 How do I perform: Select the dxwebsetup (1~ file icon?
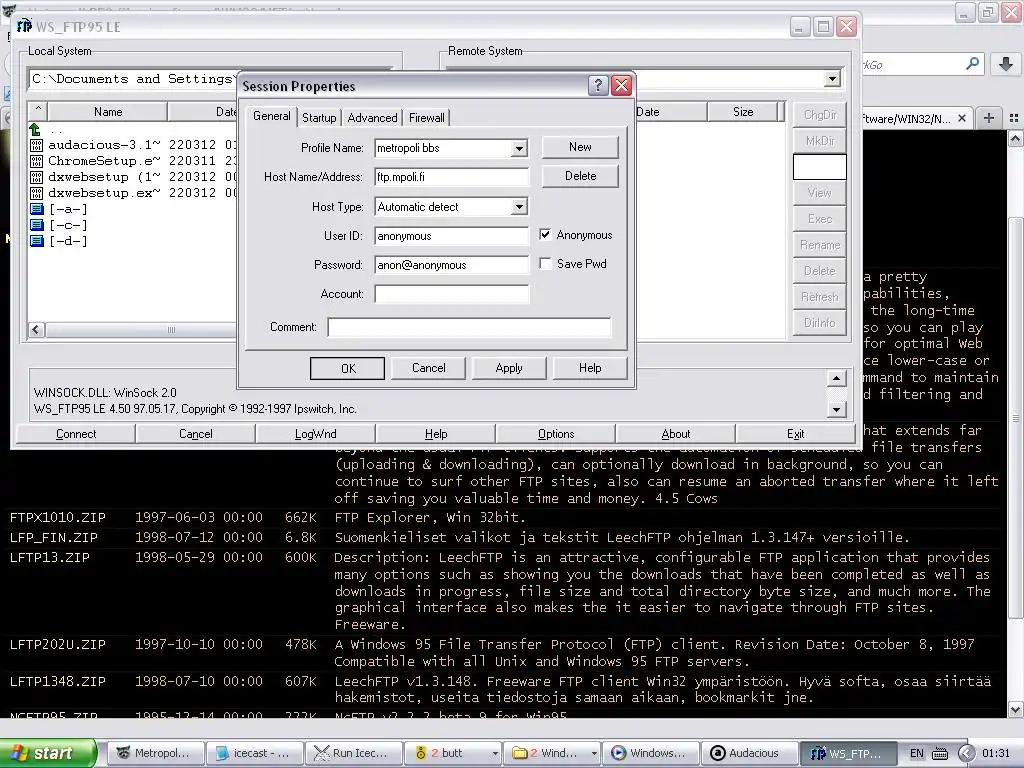point(37,177)
